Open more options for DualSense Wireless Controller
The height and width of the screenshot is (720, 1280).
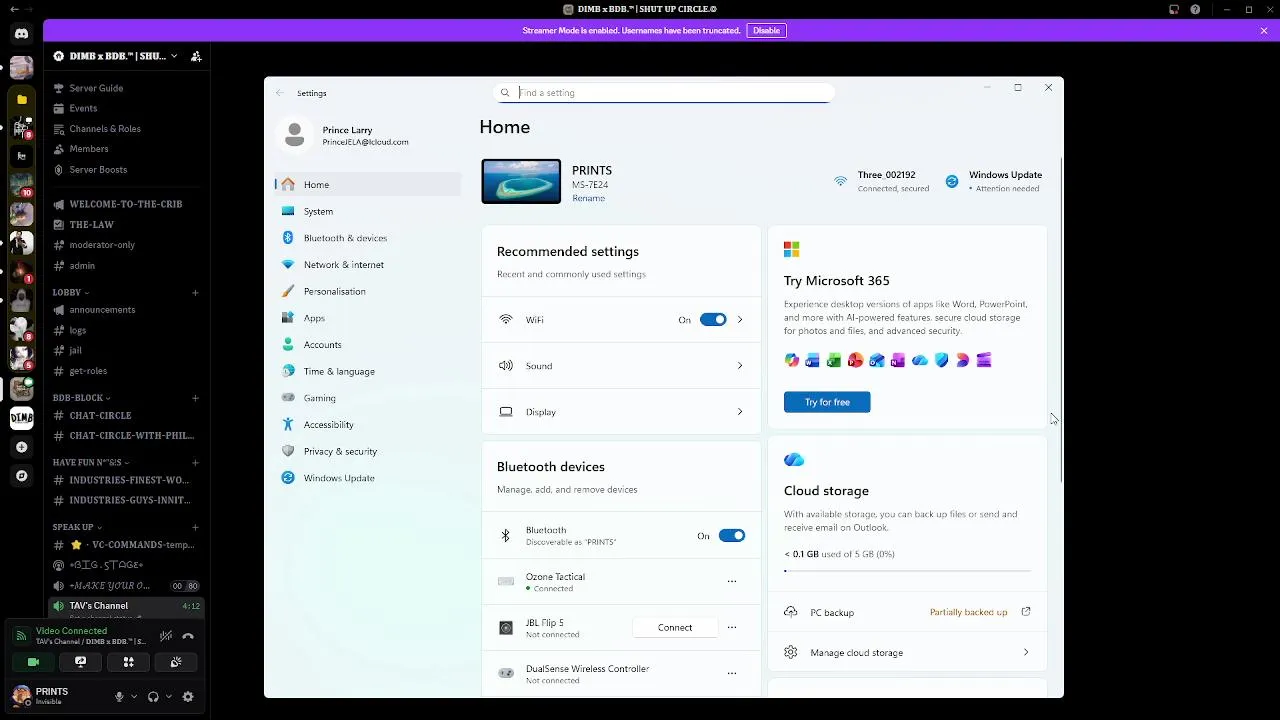coord(732,673)
